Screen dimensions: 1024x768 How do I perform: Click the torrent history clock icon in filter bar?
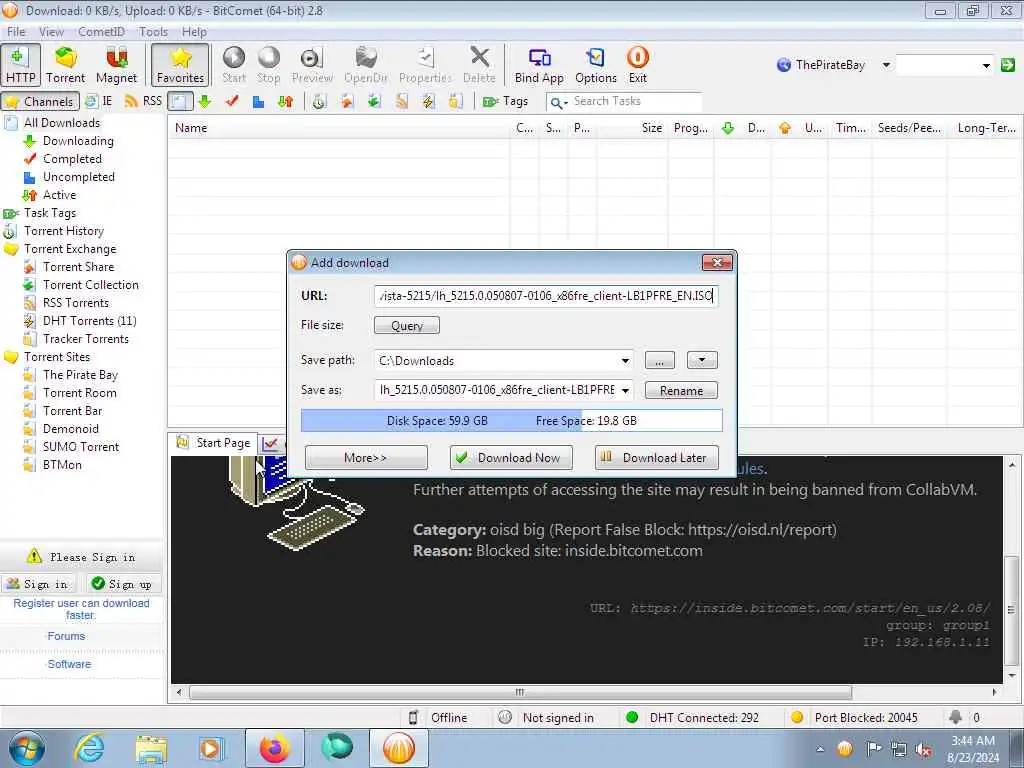tap(319, 101)
